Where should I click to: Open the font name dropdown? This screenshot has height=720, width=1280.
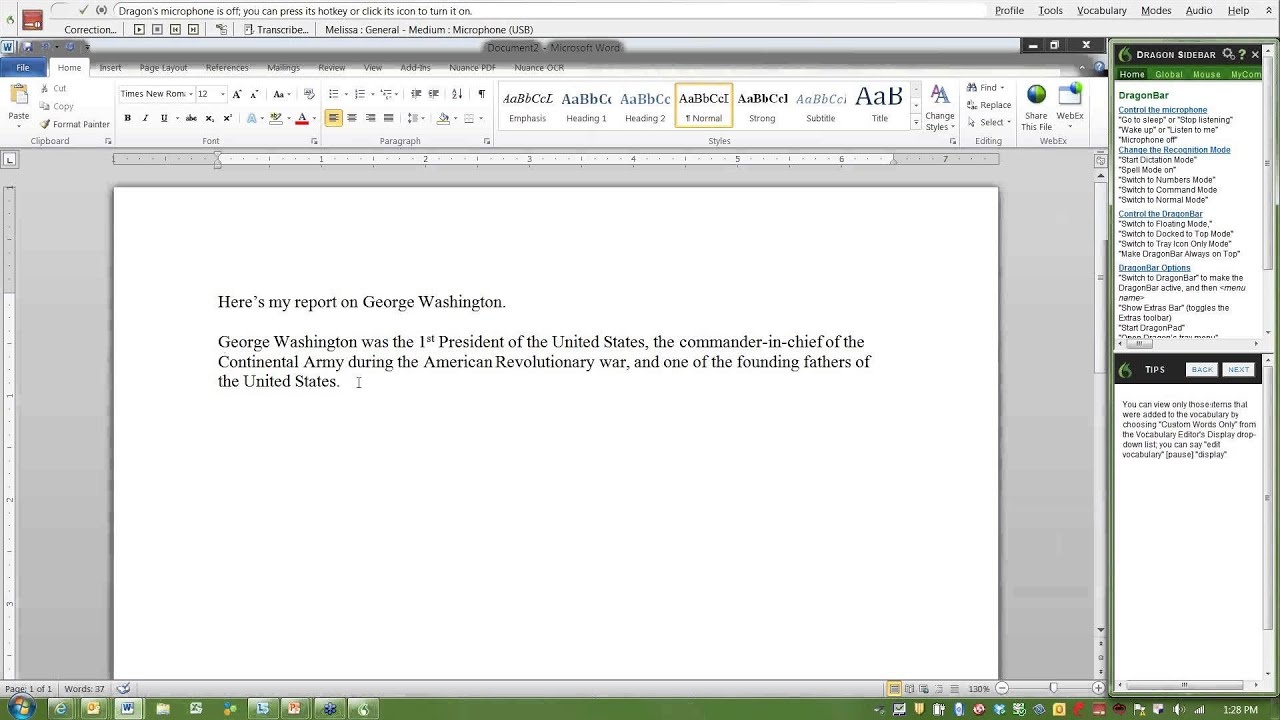190,94
